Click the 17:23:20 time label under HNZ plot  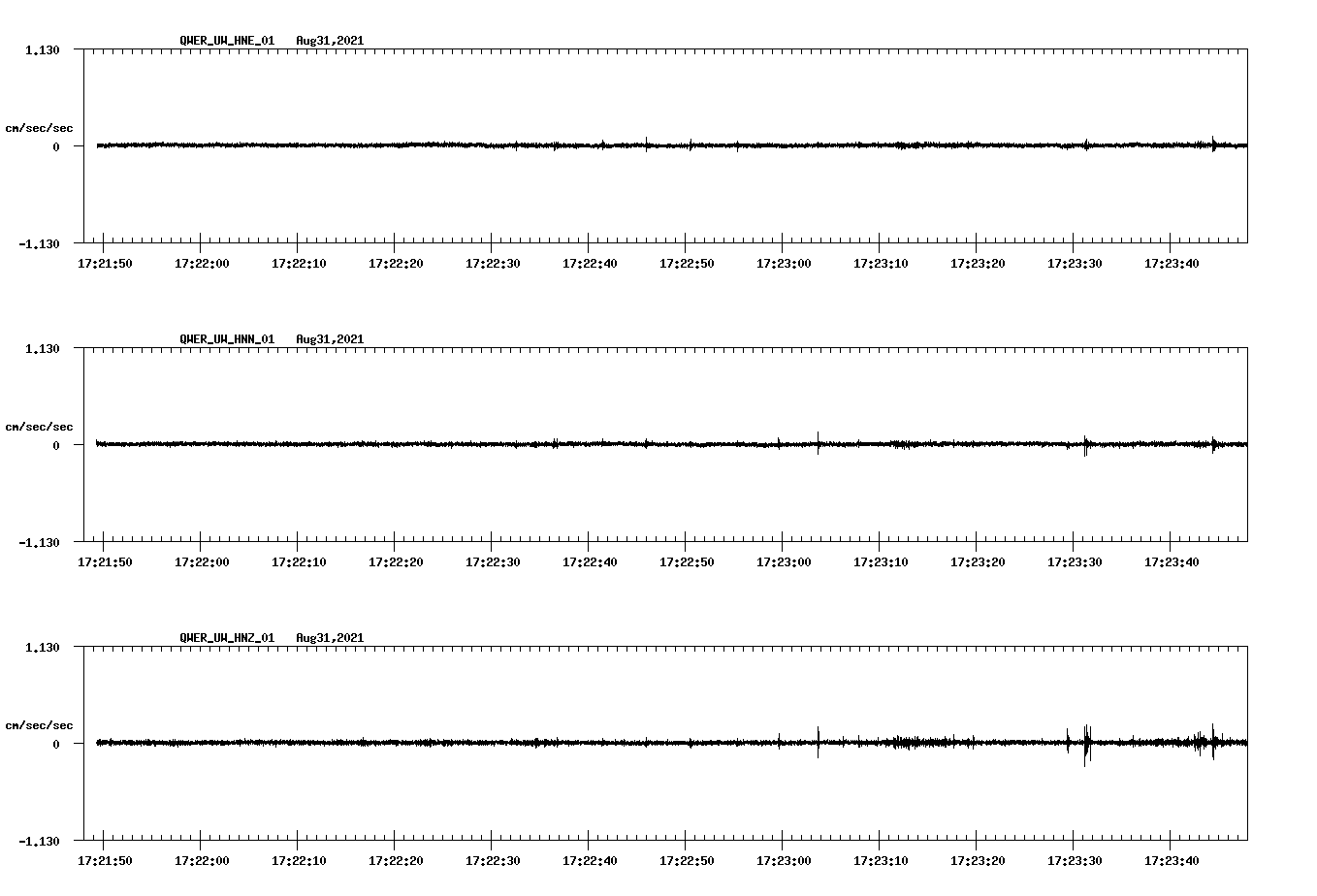pos(978,861)
